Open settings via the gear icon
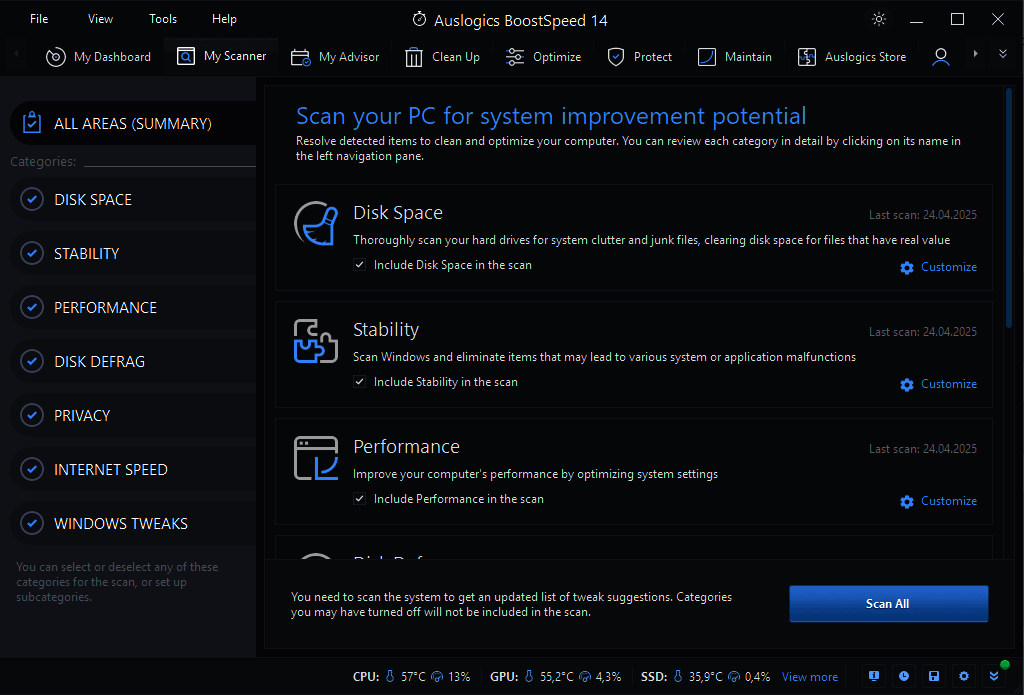The height and width of the screenshot is (695, 1024). (964, 676)
